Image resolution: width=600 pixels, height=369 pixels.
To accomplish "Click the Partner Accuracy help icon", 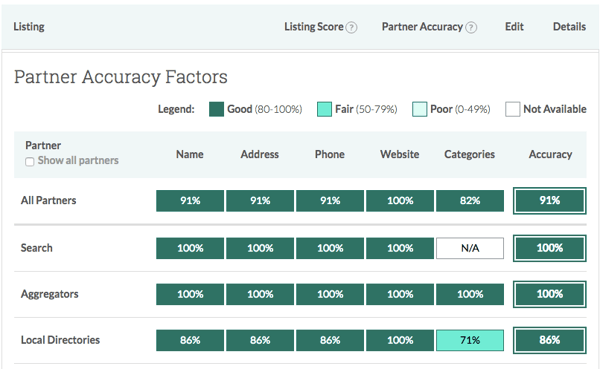I will coord(471,28).
